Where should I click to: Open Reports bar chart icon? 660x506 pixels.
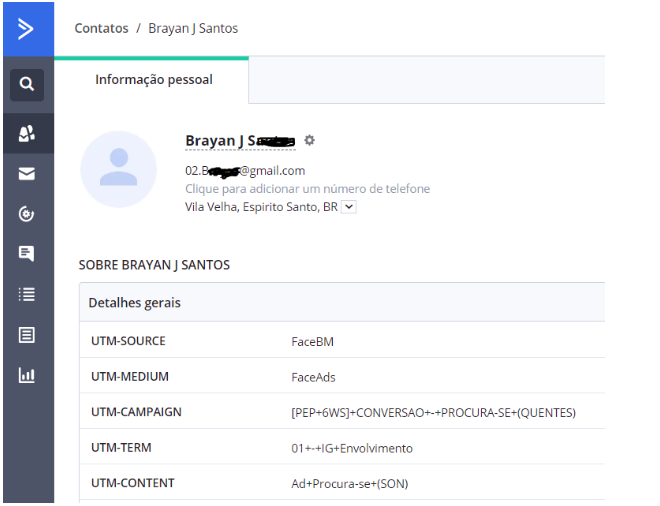coord(27,376)
